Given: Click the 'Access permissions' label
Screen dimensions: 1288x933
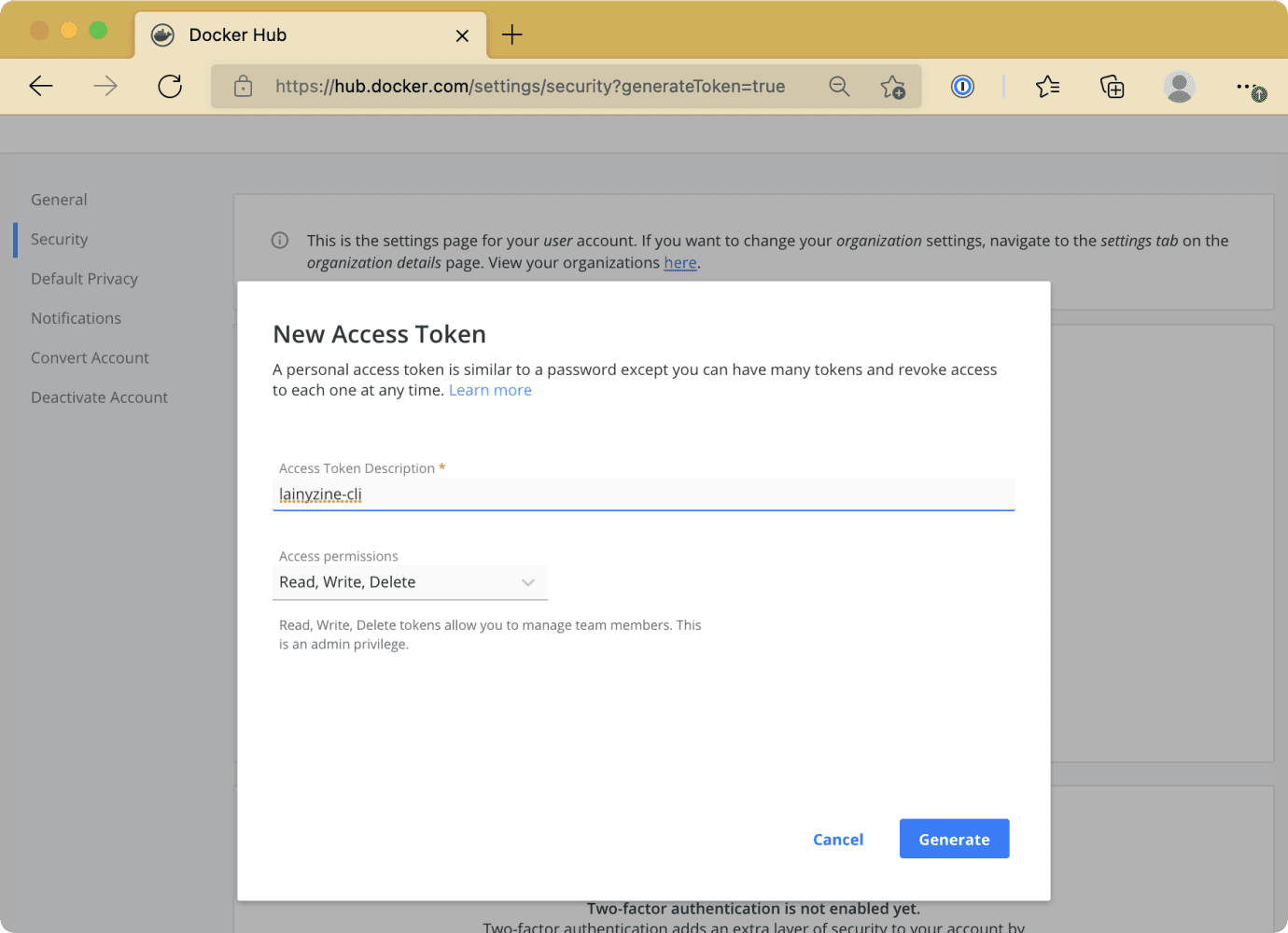Looking at the screenshot, I should (338, 556).
